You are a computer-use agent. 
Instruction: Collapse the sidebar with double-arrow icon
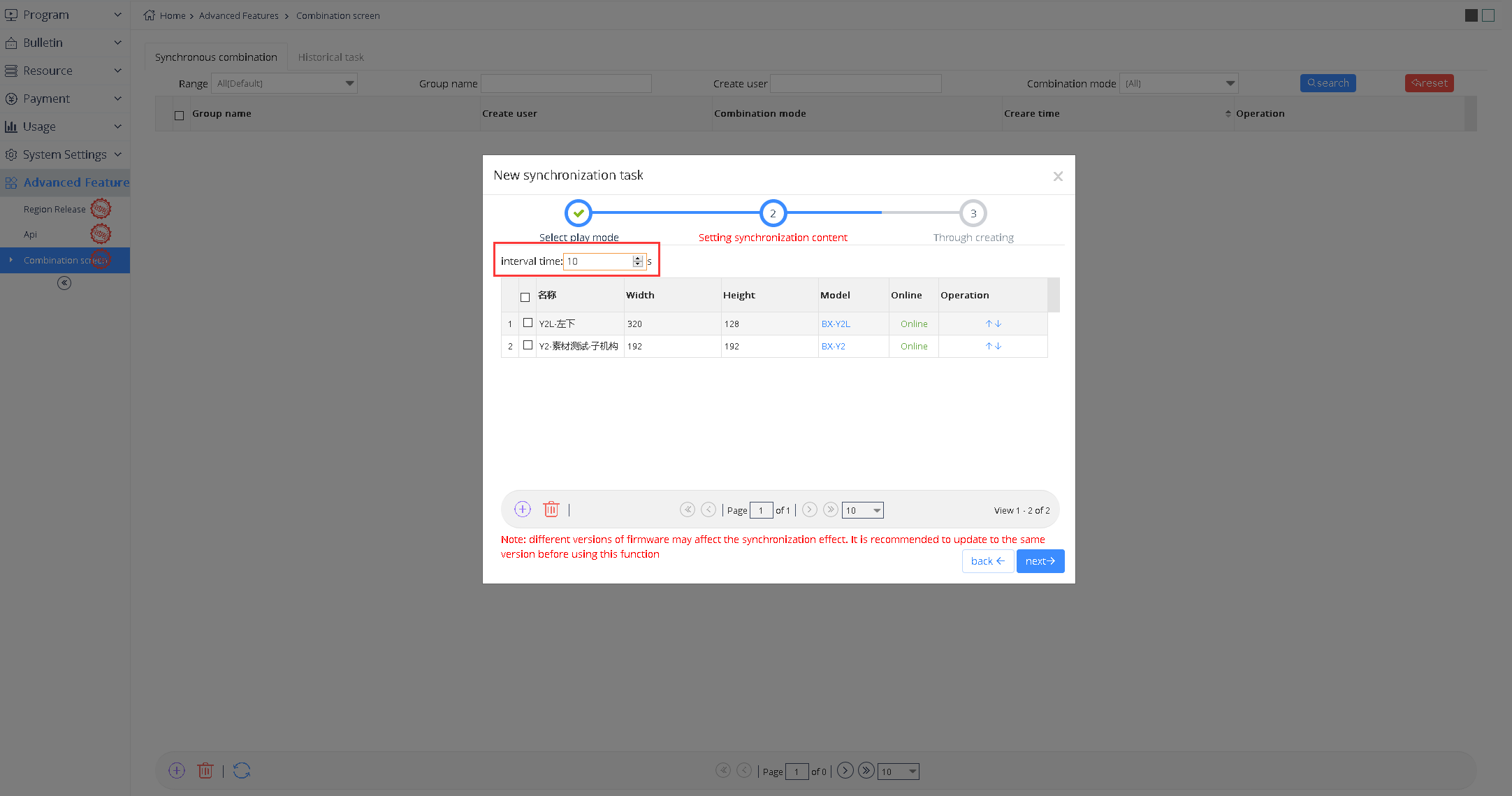point(64,283)
